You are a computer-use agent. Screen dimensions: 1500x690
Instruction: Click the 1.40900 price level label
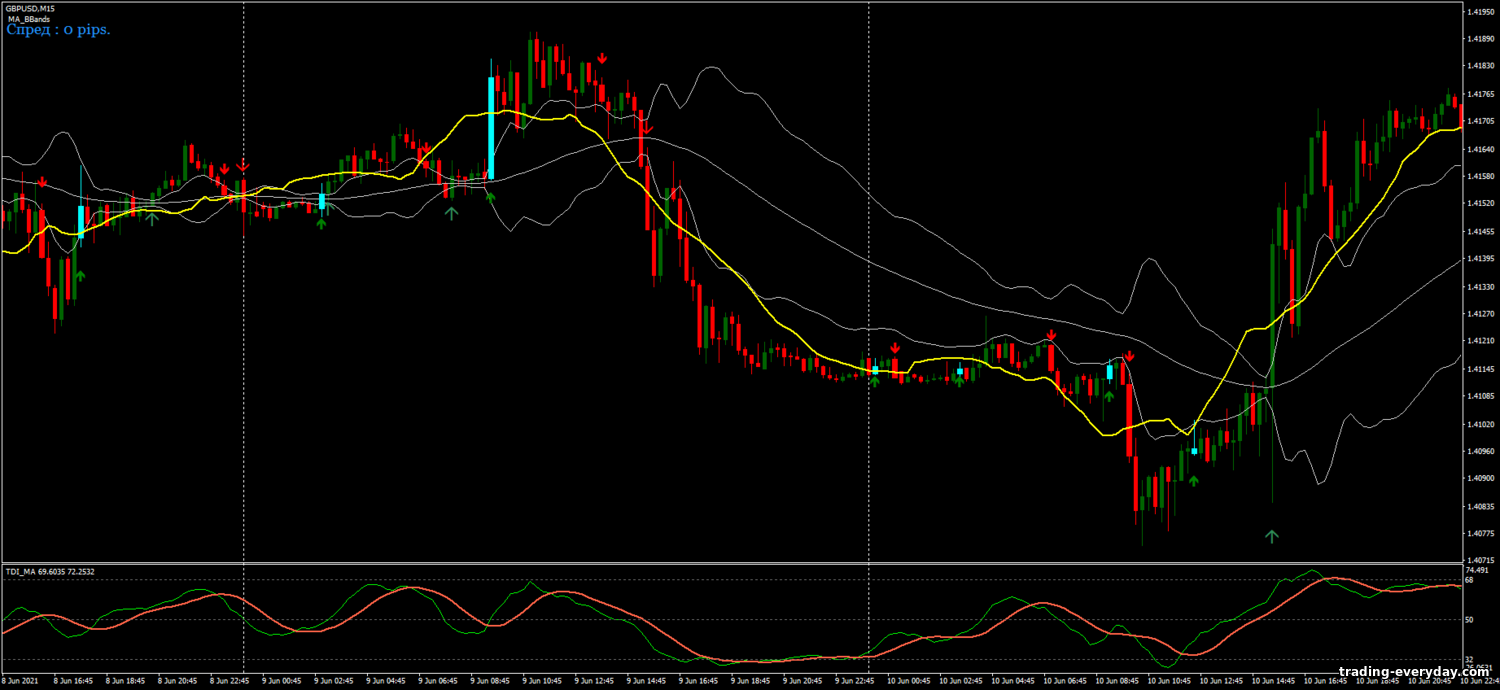pyautogui.click(x=1479, y=479)
